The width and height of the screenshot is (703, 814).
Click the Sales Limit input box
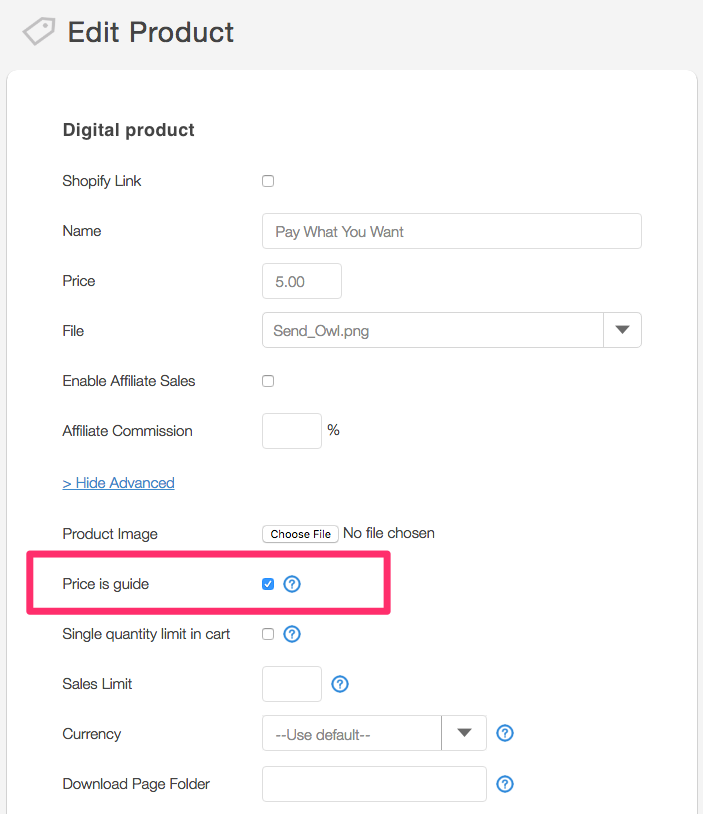292,684
